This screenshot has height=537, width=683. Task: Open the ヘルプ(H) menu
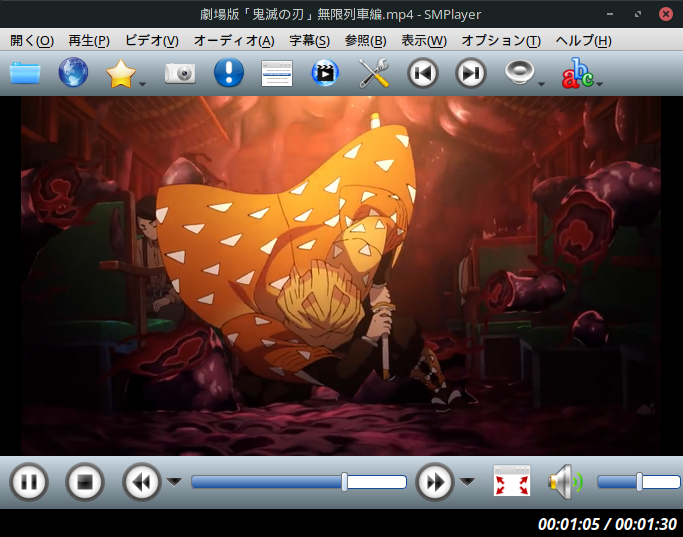click(583, 41)
